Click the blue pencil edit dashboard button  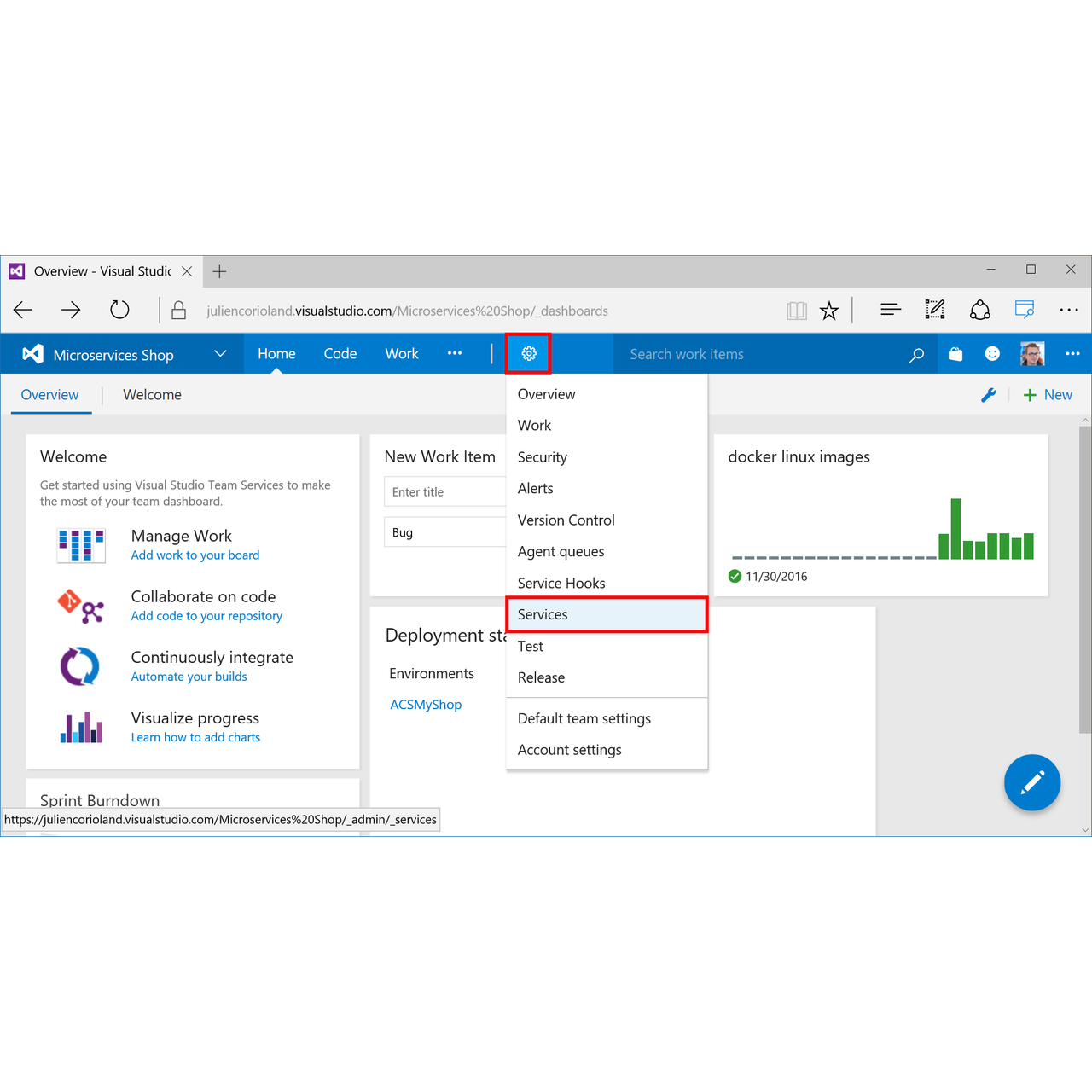[x=1031, y=782]
